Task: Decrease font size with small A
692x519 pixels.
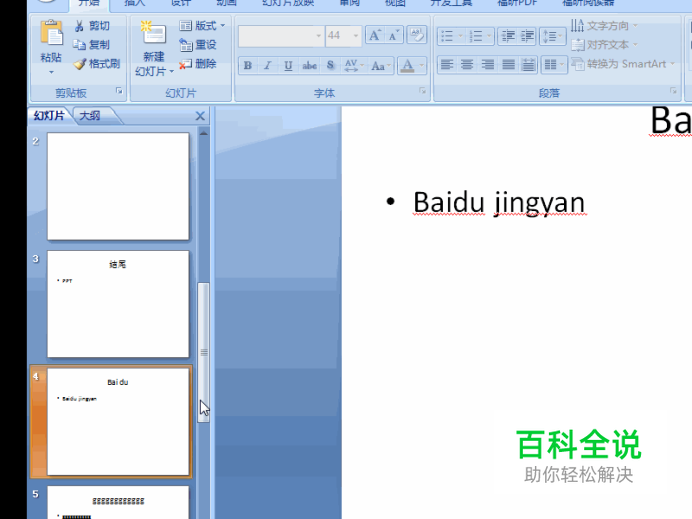Action: pos(393,36)
